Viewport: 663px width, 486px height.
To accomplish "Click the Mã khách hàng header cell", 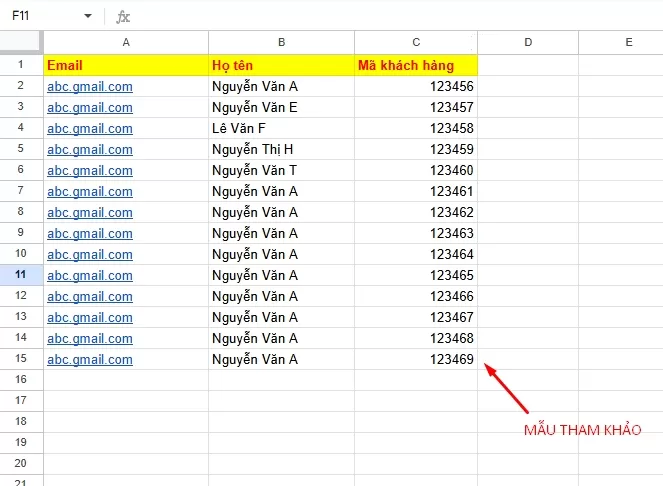I will 416,65.
